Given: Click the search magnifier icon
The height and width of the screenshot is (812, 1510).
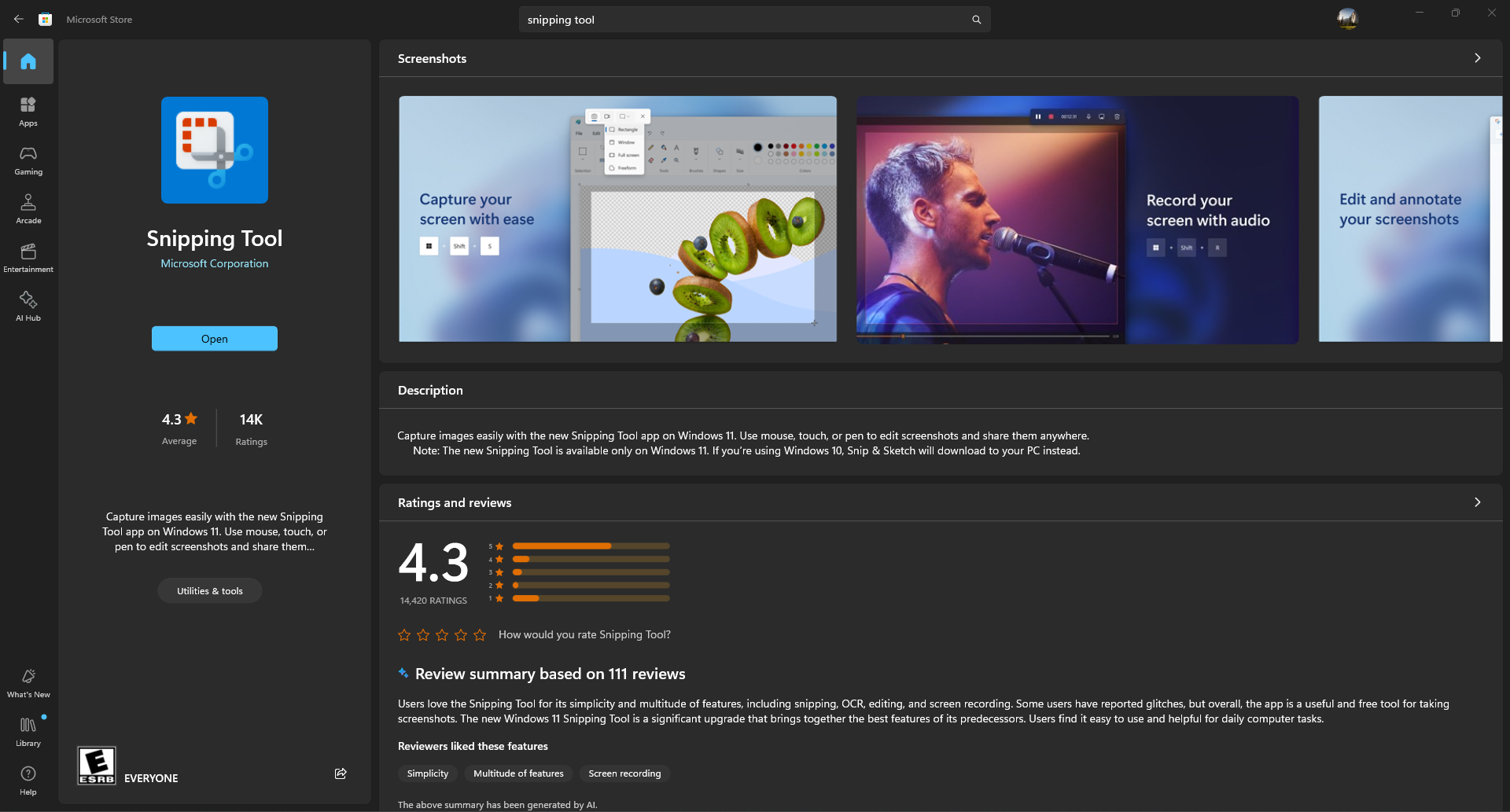Looking at the screenshot, I should click(x=976, y=20).
